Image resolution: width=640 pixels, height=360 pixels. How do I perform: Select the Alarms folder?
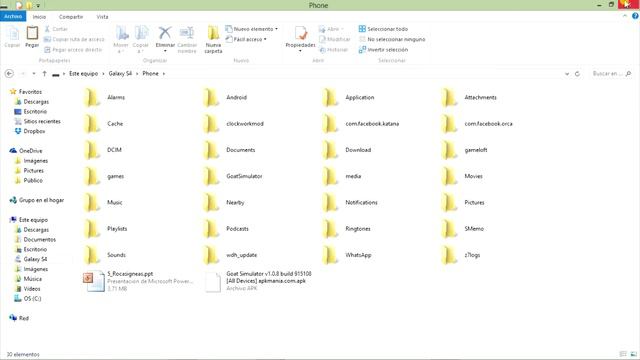pos(105,98)
